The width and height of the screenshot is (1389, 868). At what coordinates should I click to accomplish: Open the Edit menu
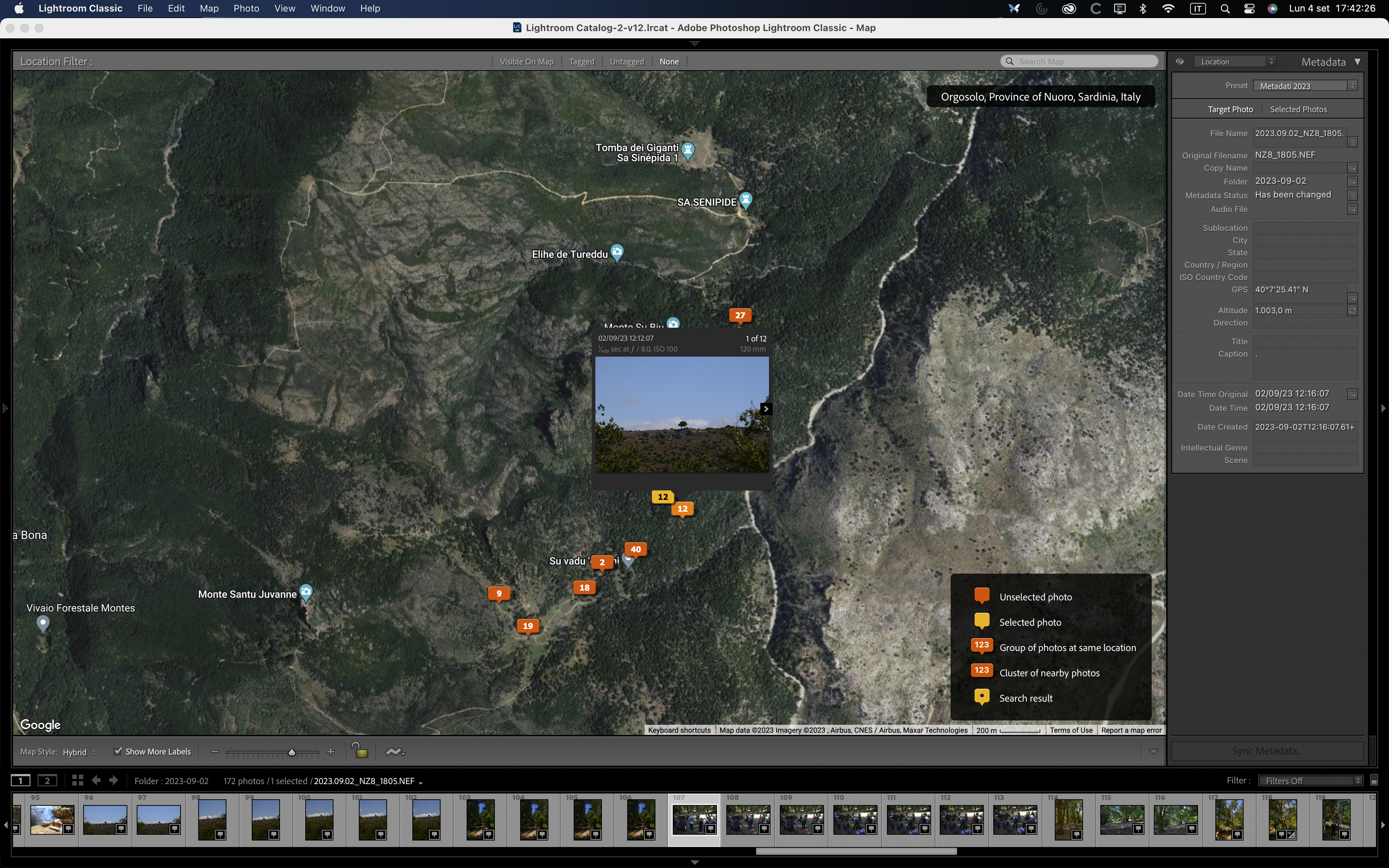tap(176, 8)
